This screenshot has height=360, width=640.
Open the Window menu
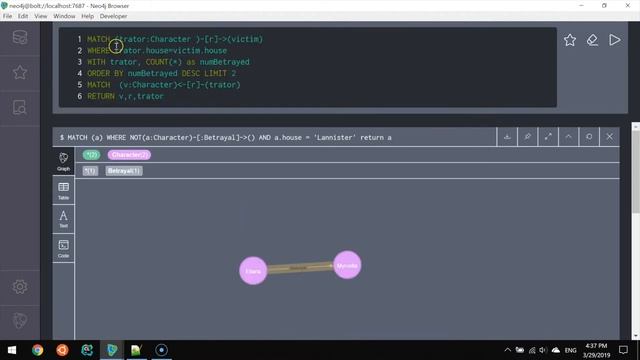point(64,16)
